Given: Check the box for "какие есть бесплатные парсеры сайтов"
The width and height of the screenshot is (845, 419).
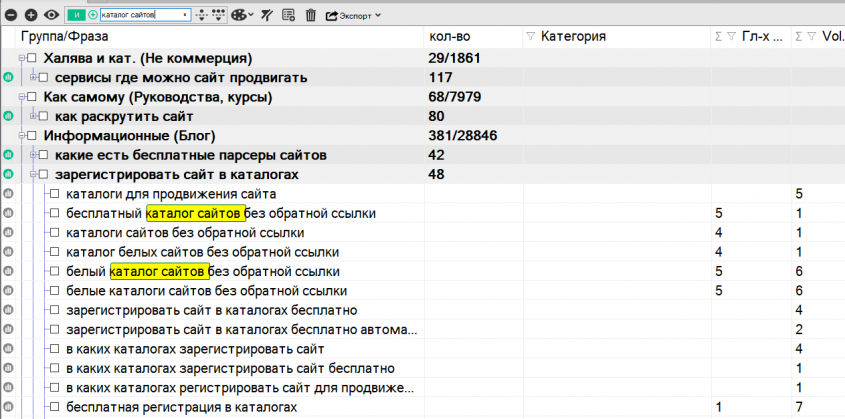Looking at the screenshot, I should [x=44, y=155].
